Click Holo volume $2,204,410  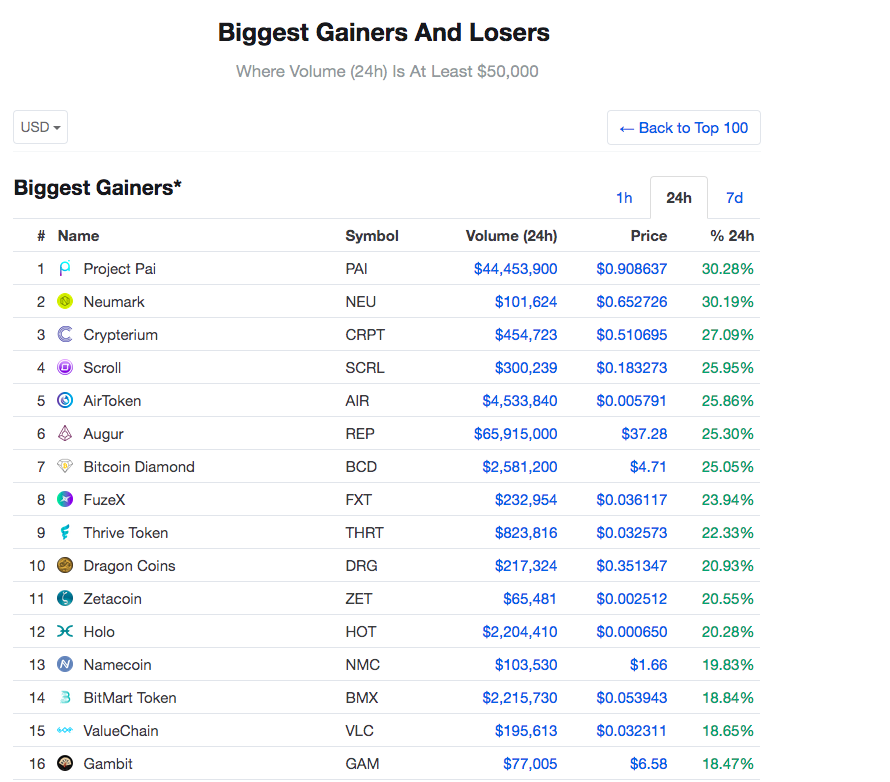click(x=520, y=632)
